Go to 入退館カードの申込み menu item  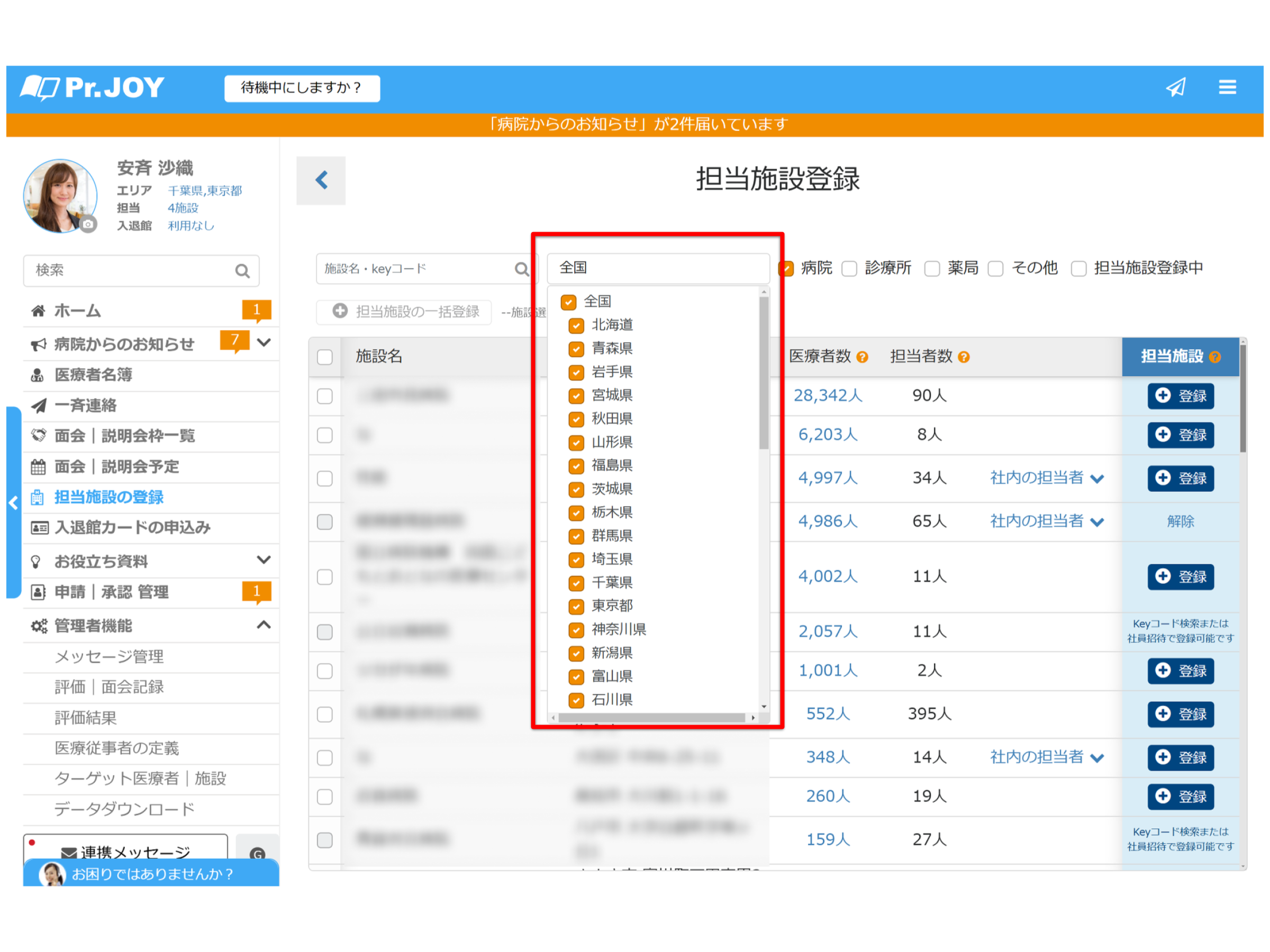click(132, 527)
